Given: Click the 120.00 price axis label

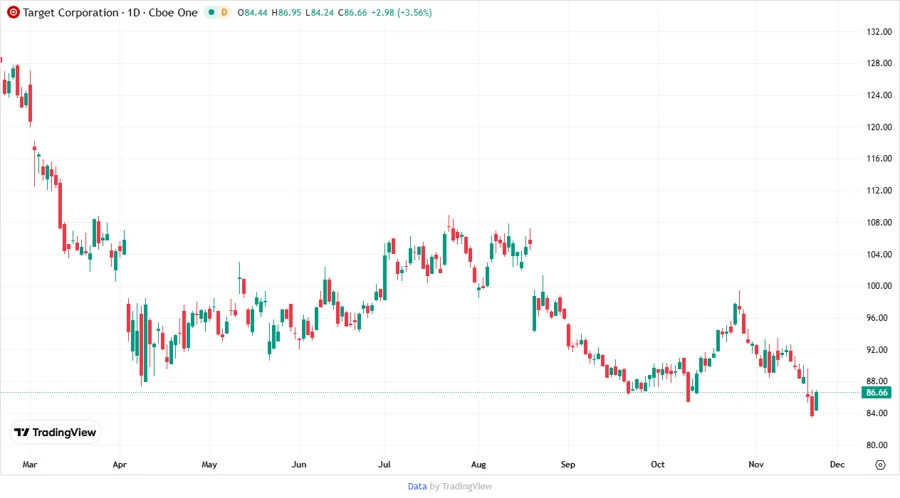Looking at the screenshot, I should click(879, 127).
